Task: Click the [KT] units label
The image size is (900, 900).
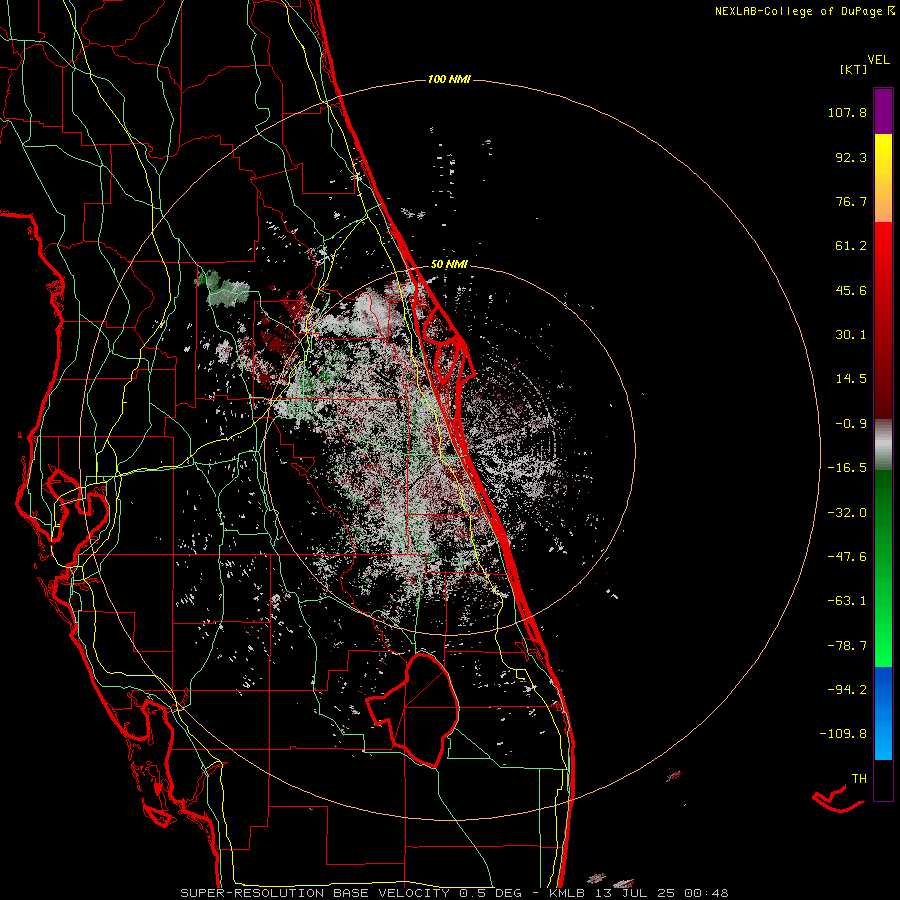Action: [853, 69]
